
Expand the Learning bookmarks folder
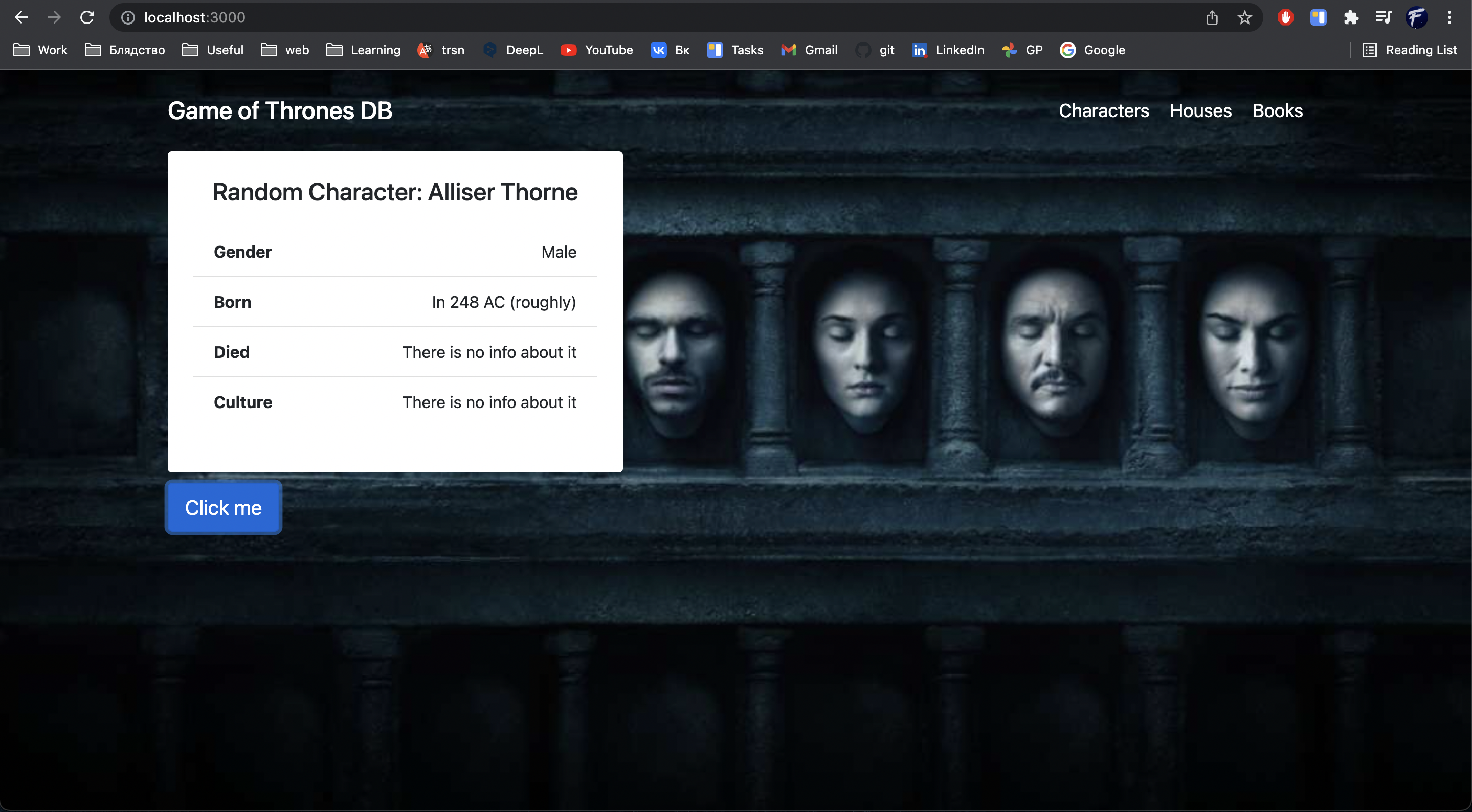click(364, 50)
